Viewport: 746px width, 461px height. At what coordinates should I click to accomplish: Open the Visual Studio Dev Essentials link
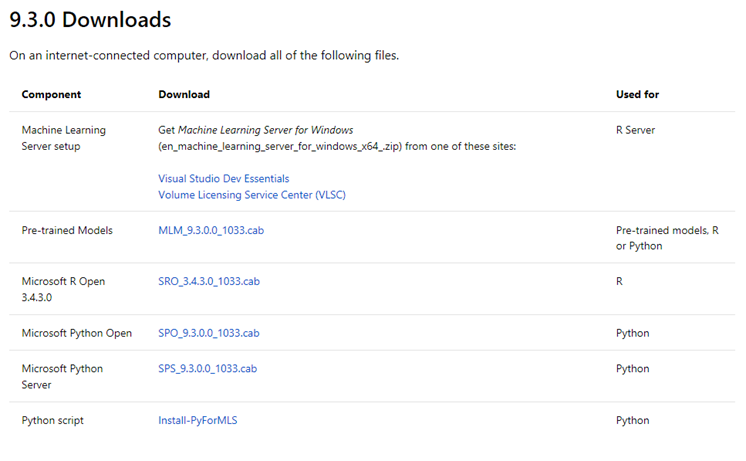224,178
